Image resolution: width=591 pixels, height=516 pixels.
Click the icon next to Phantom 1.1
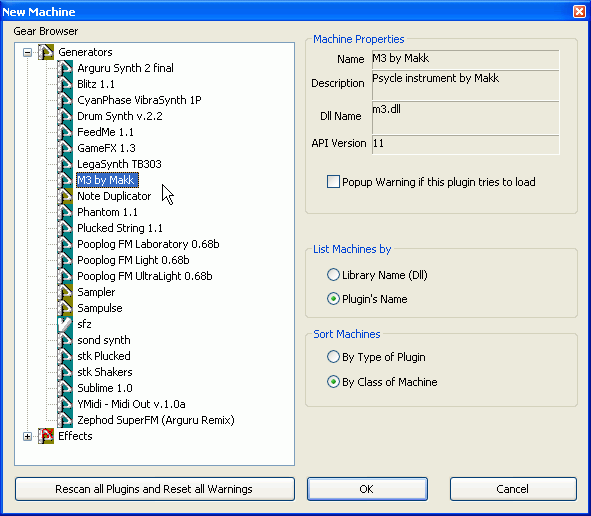[x=65, y=212]
